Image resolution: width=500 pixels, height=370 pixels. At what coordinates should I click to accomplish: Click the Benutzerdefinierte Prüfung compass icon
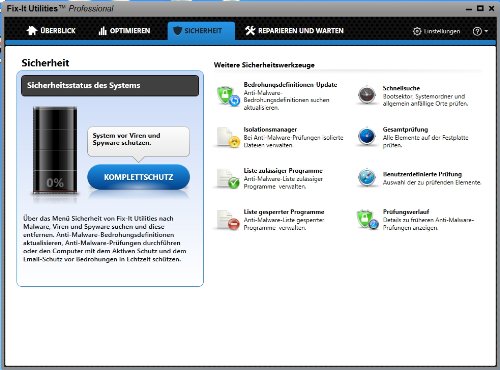pyautogui.click(x=367, y=177)
